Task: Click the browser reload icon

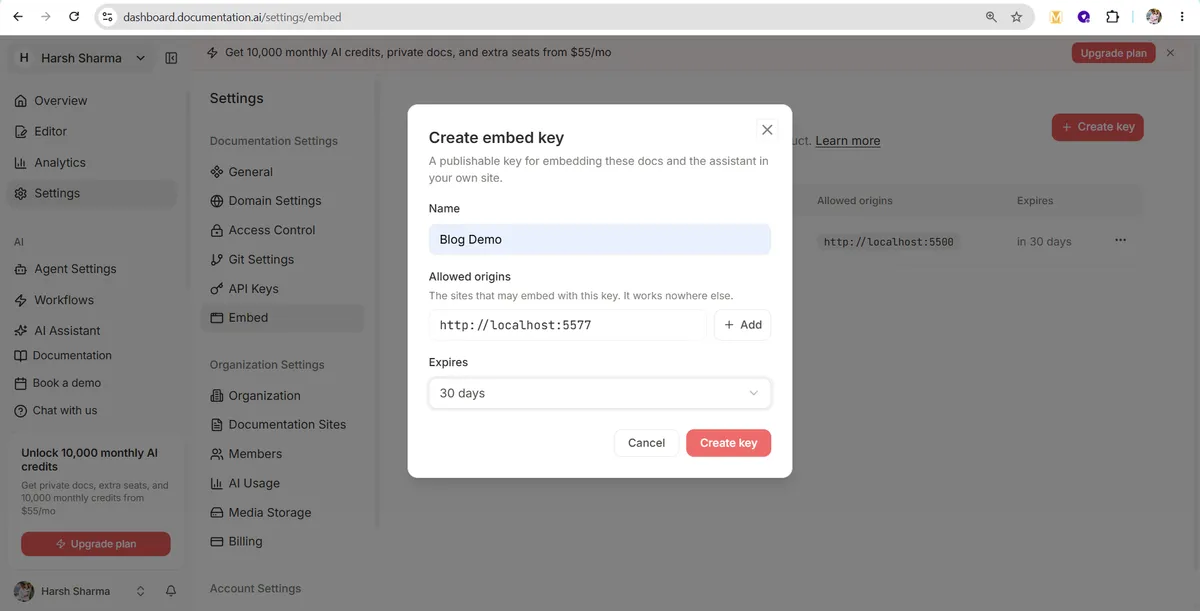Action: (74, 17)
